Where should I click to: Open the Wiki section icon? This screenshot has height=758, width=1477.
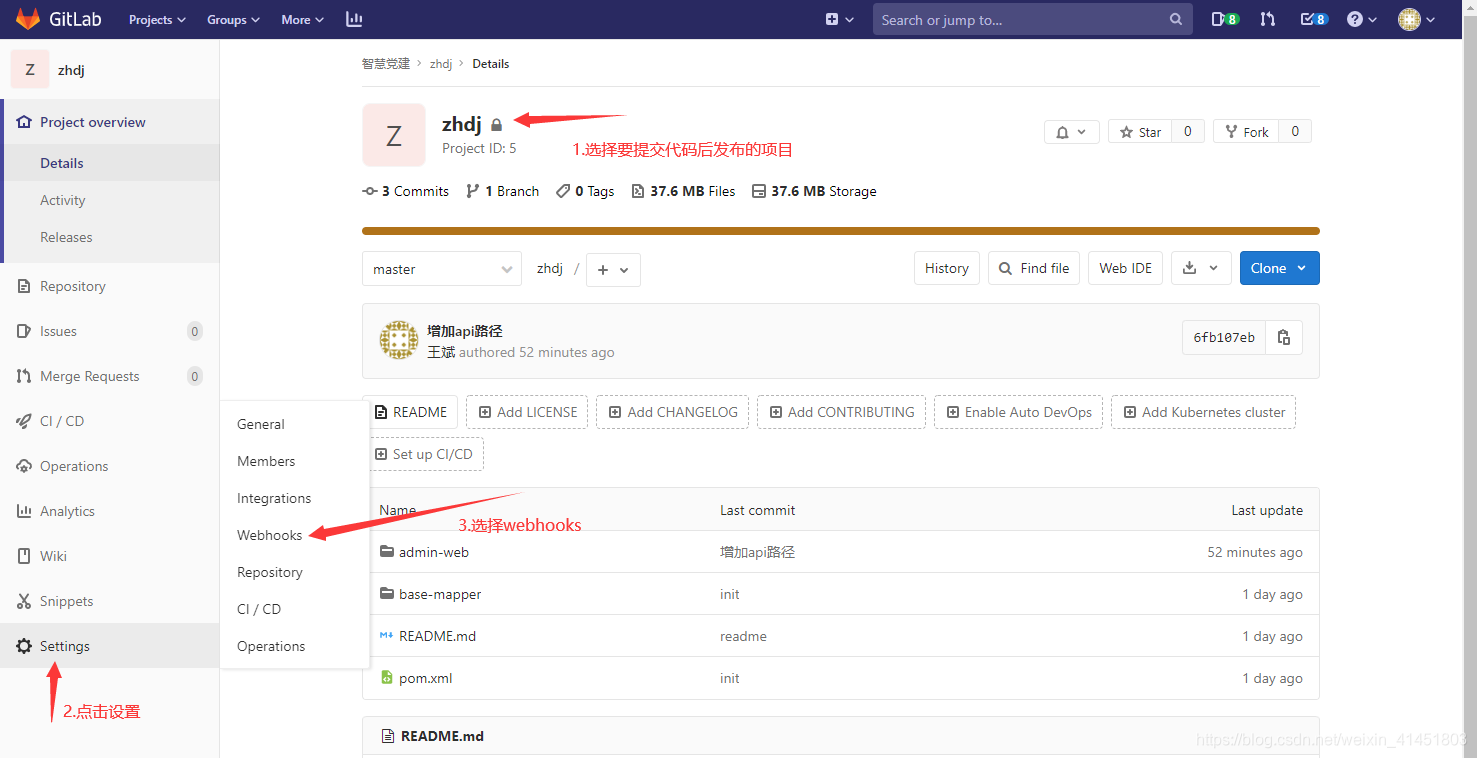coord(24,555)
